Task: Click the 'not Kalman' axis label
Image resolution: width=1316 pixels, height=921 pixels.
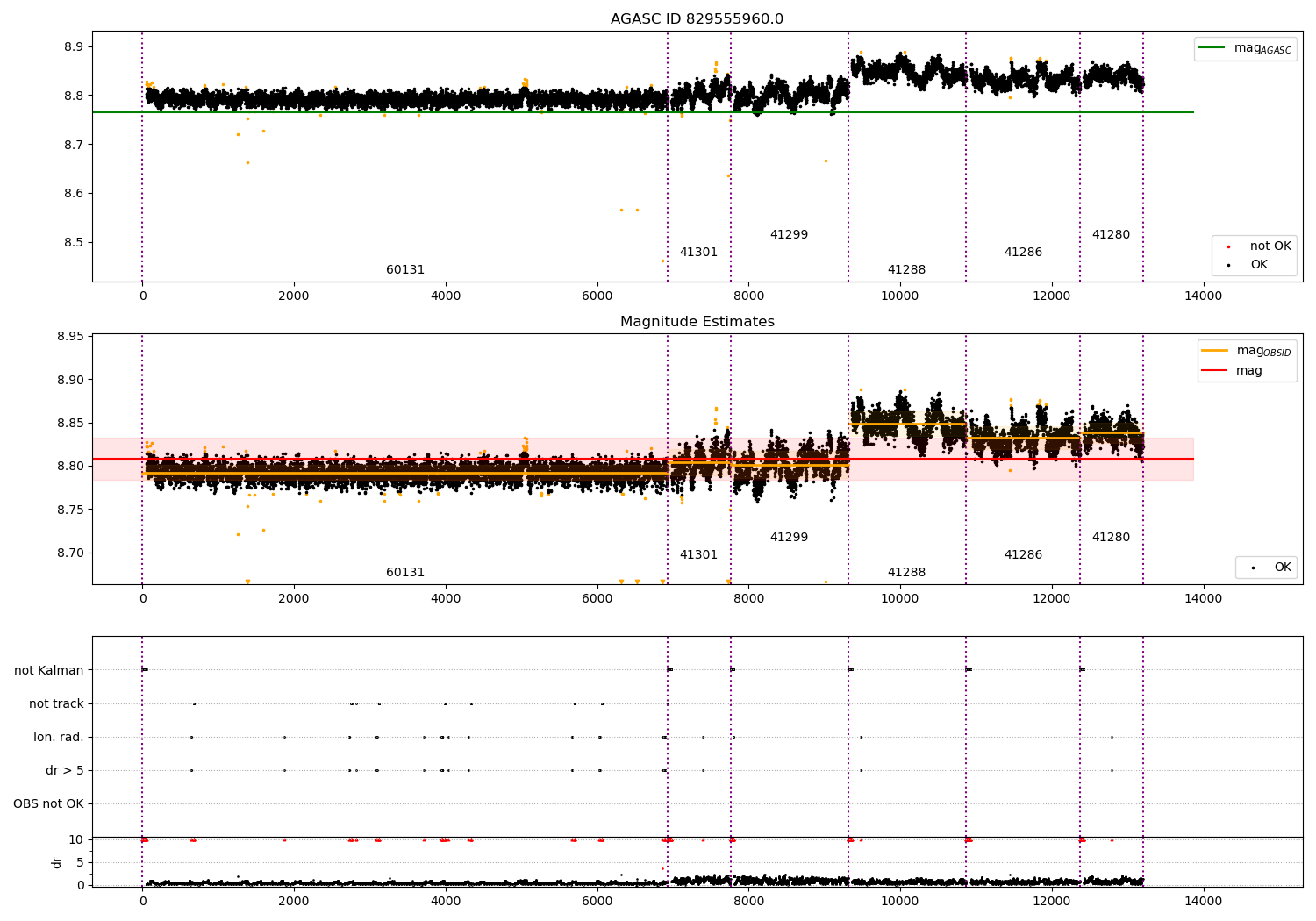Action: tap(49, 670)
